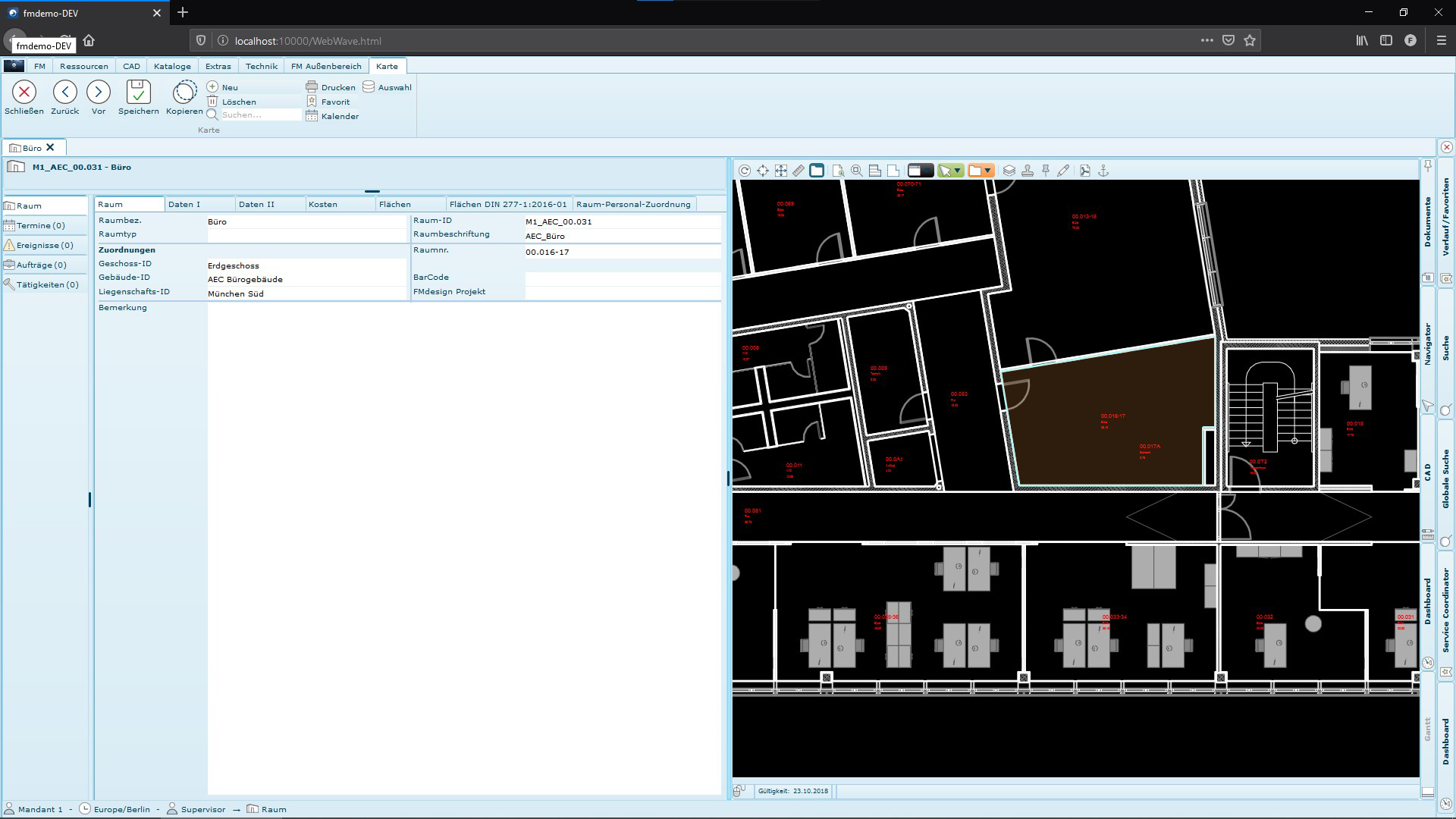
Task: Click the Suchen search field
Action: [259, 115]
